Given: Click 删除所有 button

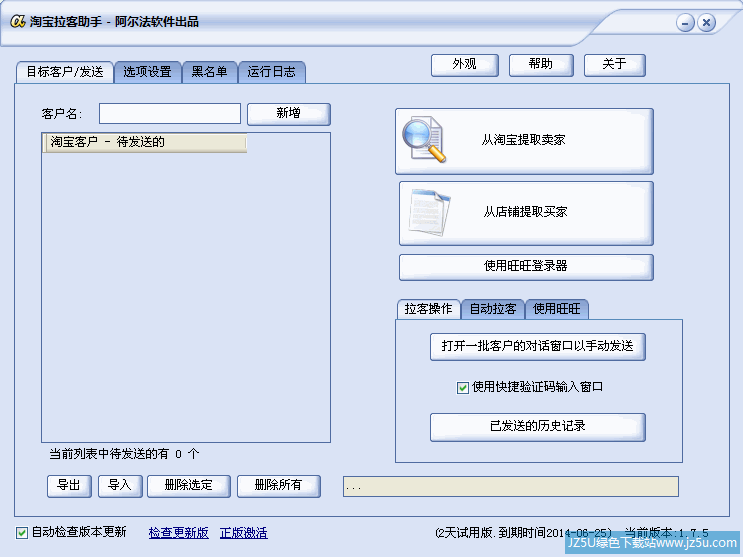Looking at the screenshot, I should 279,486.
